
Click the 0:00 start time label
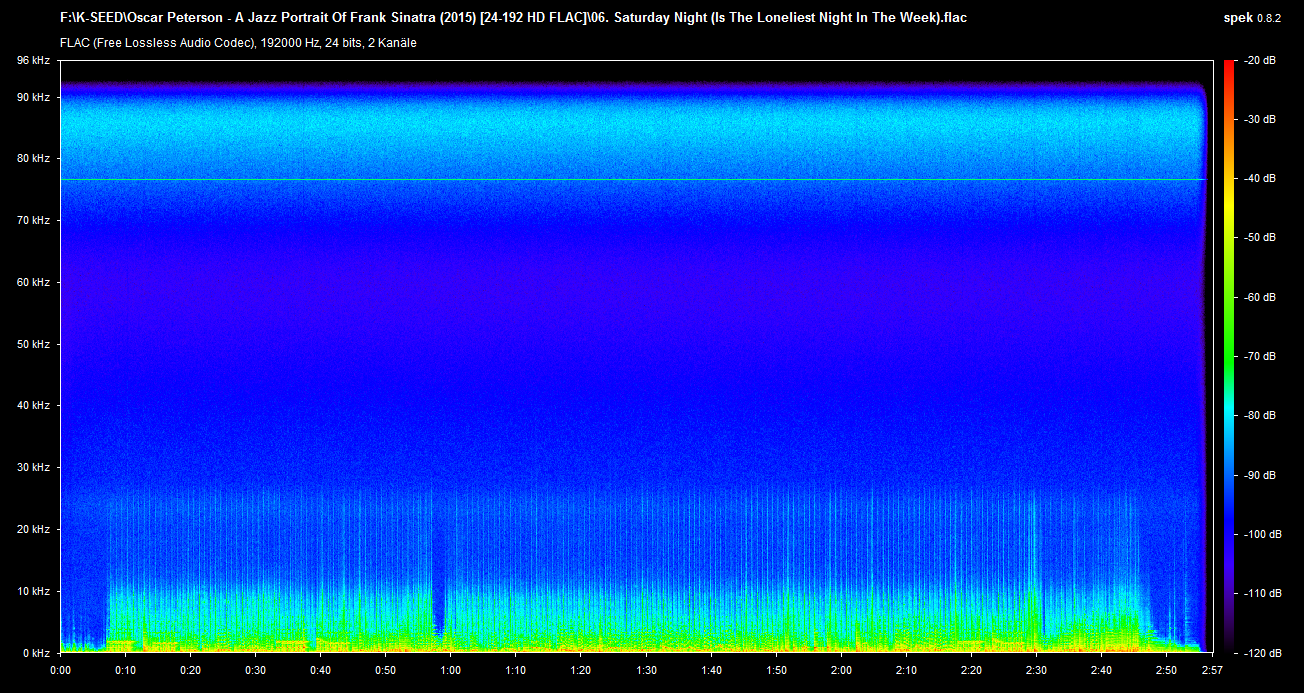60,670
